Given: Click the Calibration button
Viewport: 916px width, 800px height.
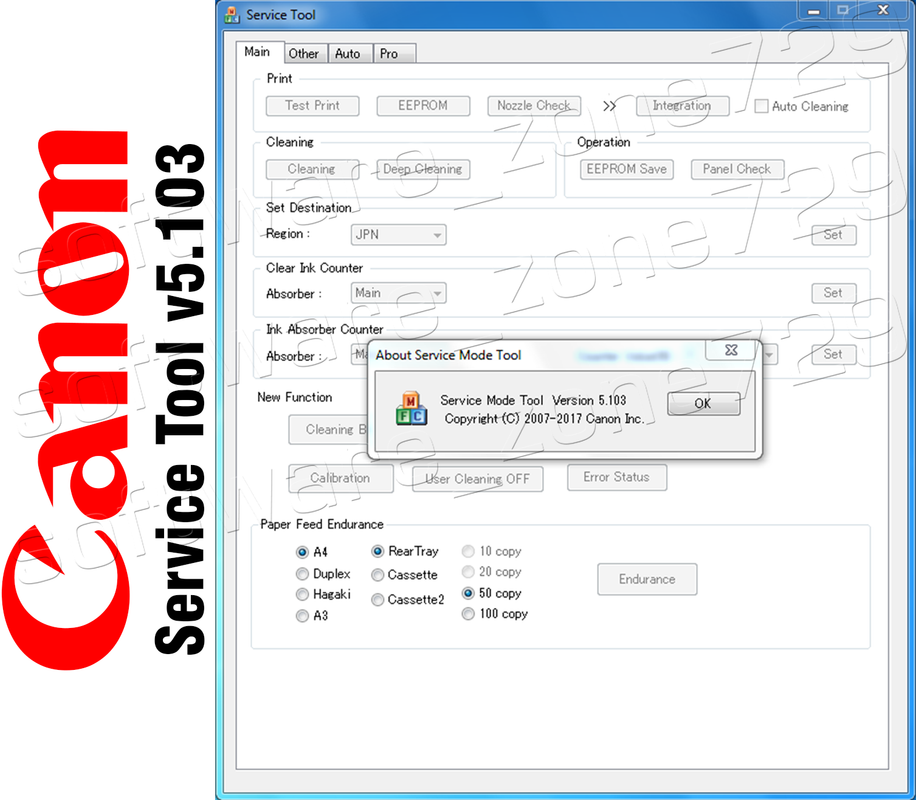Looking at the screenshot, I should [x=341, y=478].
